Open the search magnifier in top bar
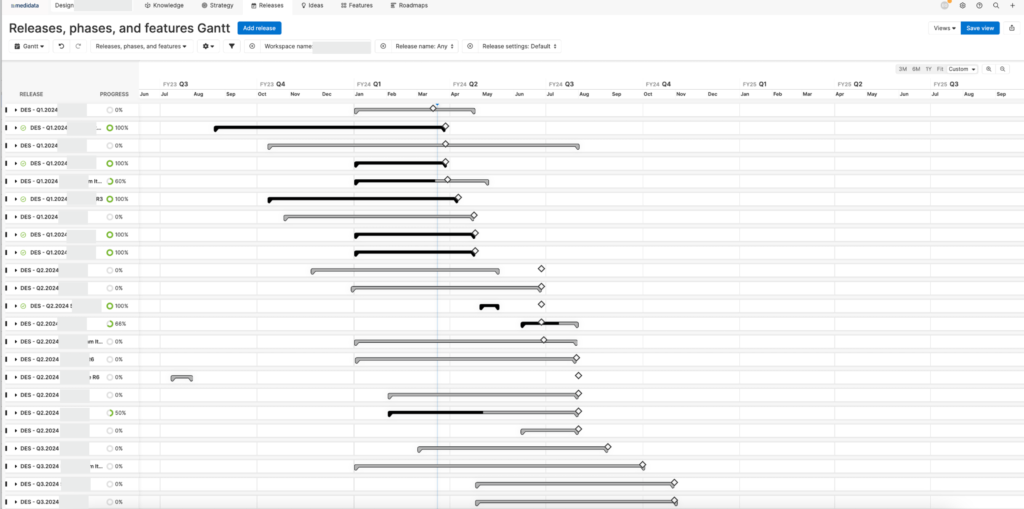 point(995,5)
